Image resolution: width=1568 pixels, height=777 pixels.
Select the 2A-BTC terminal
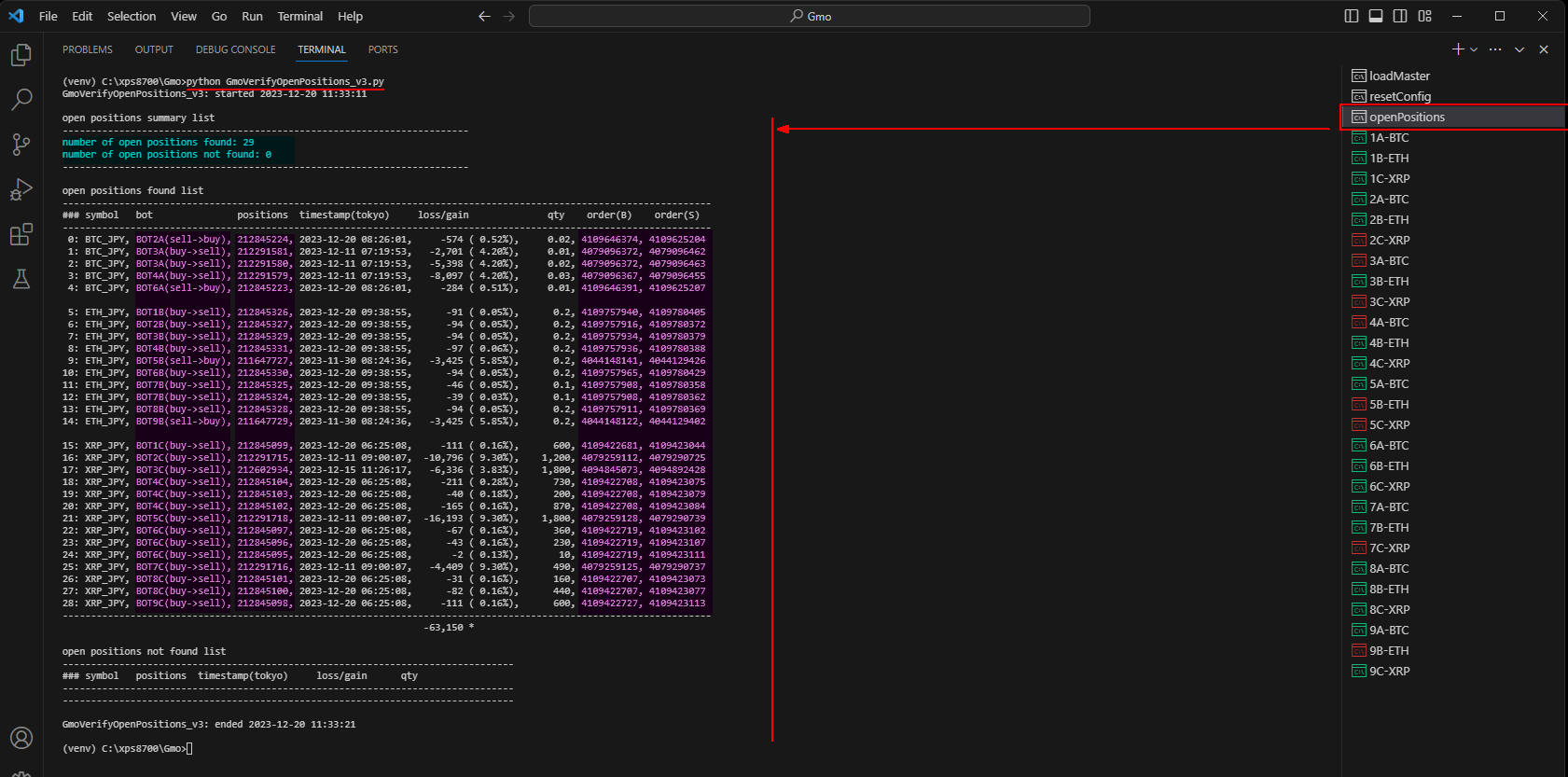[x=1454, y=199]
